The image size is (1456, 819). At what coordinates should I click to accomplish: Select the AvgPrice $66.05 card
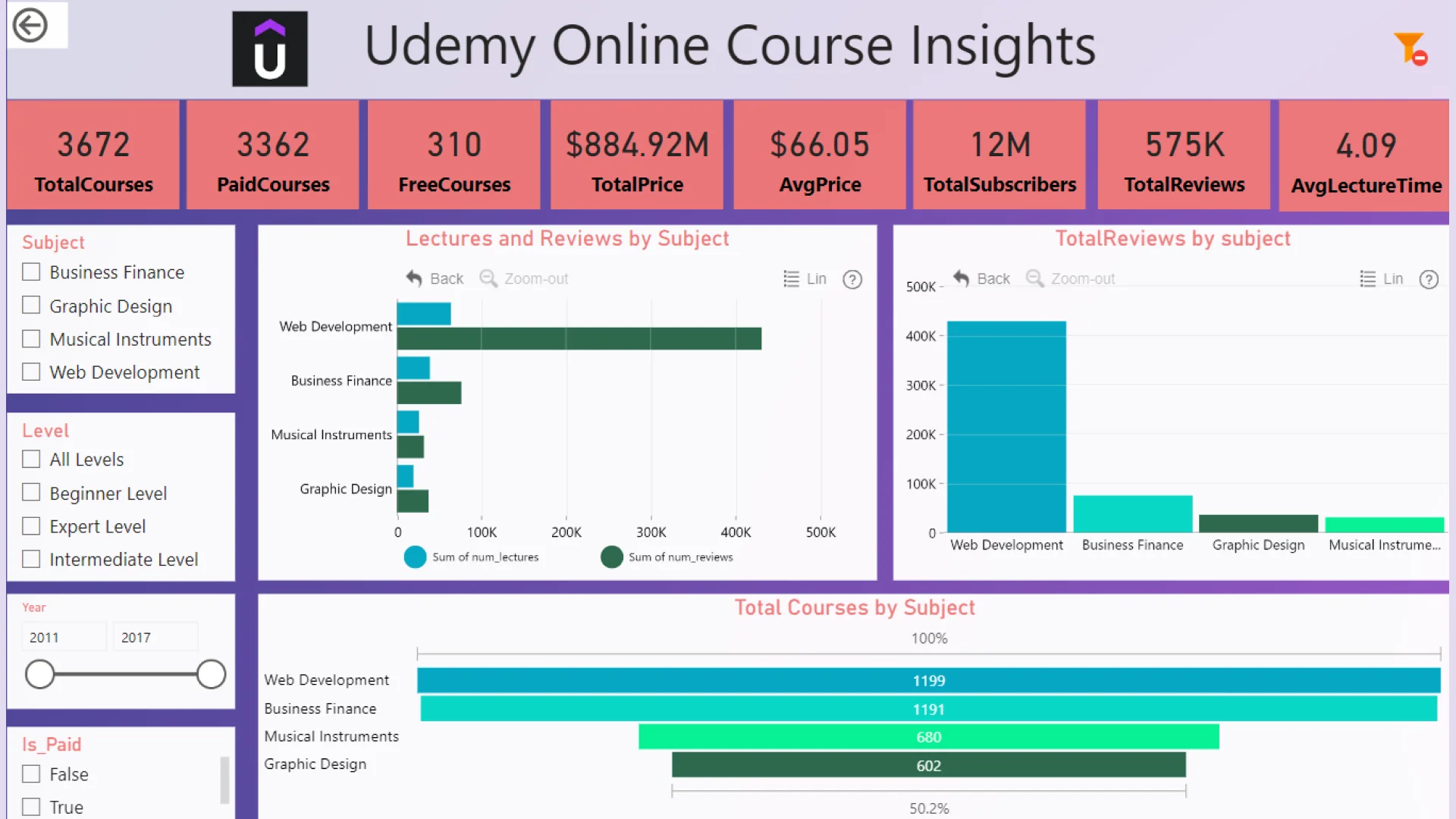tap(820, 155)
